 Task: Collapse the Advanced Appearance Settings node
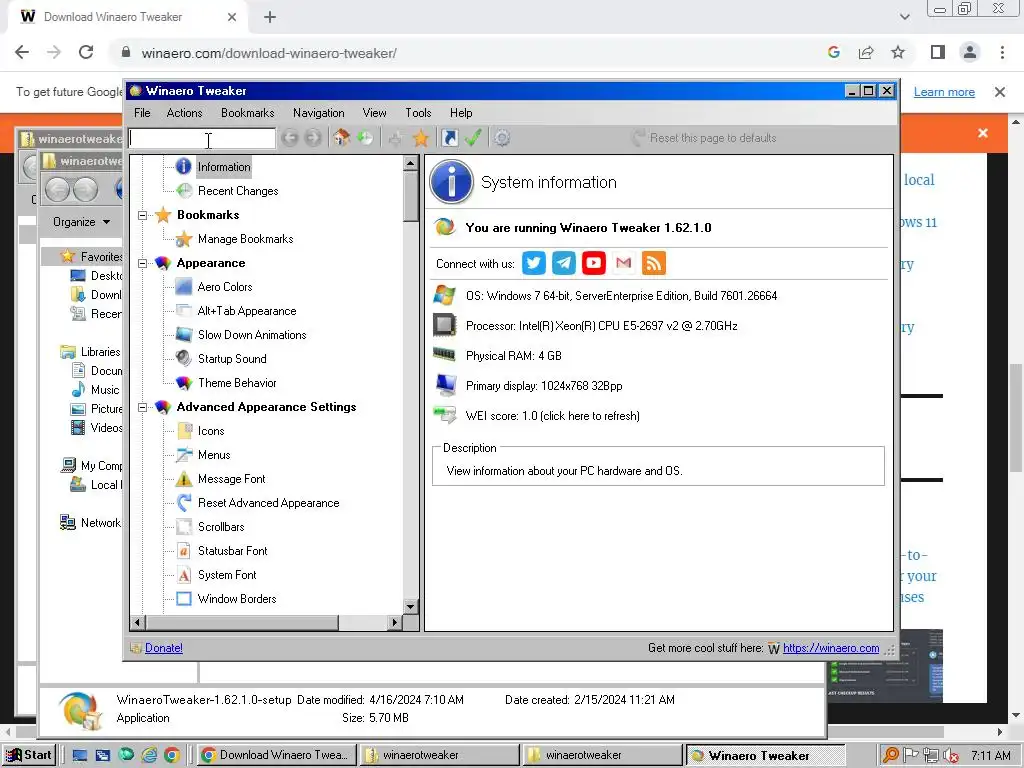click(142, 407)
